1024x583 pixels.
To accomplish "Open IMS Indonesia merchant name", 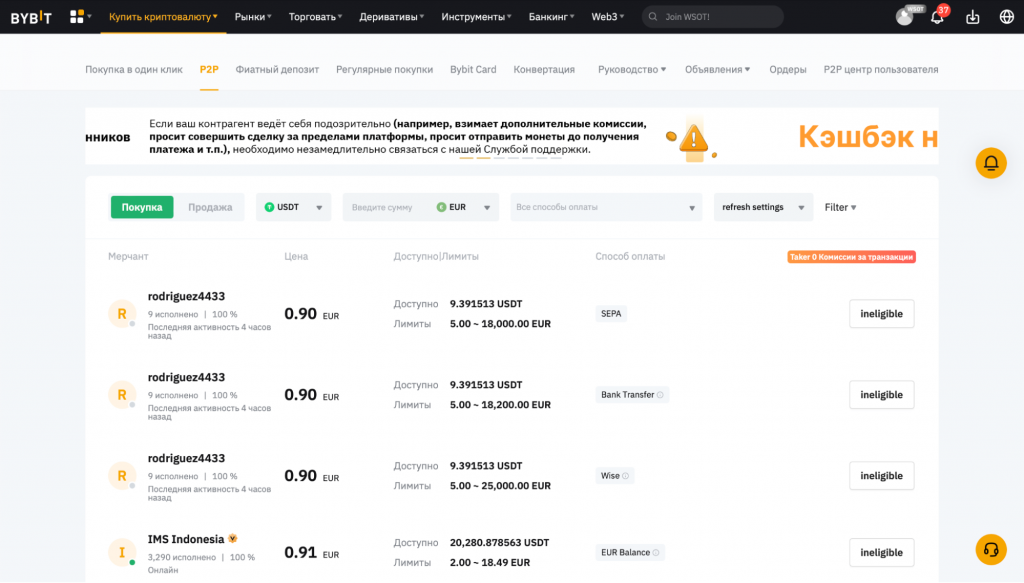I will (186, 539).
